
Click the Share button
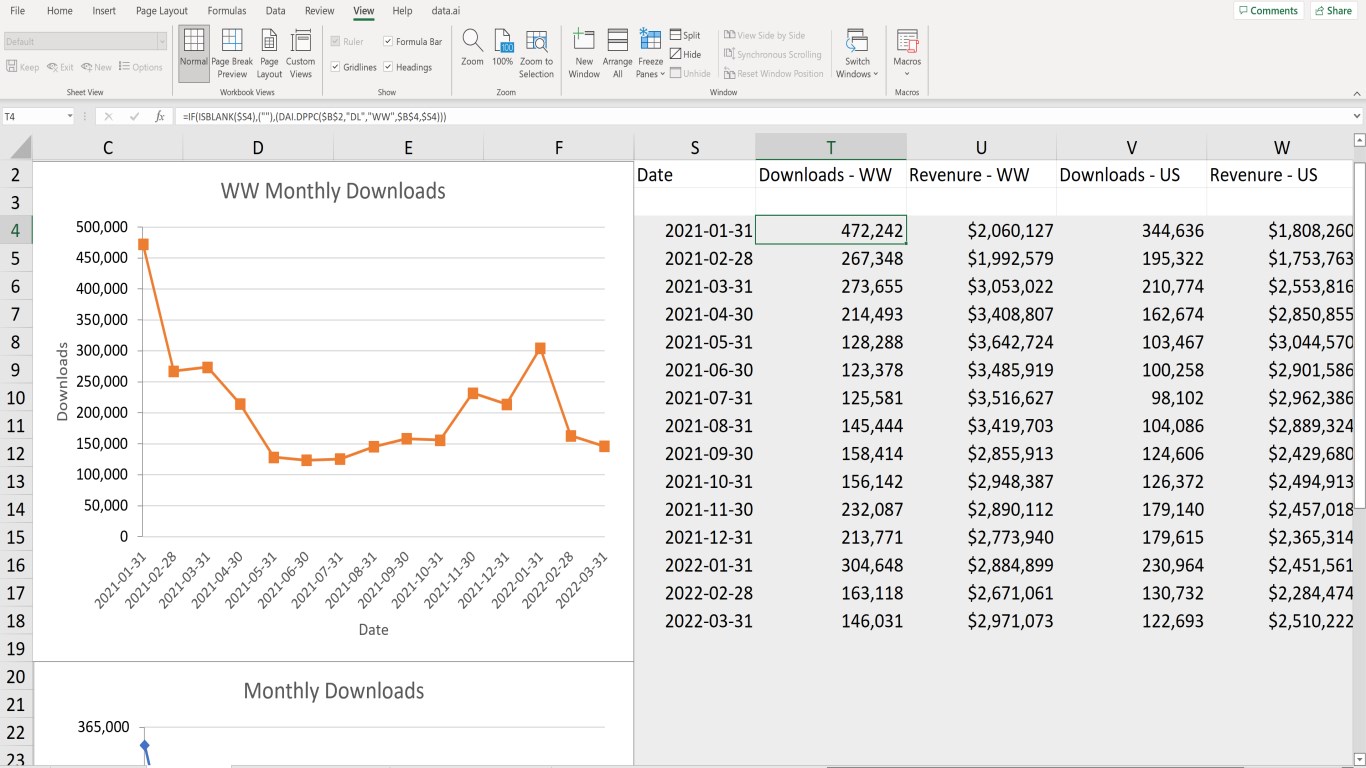[1334, 11]
